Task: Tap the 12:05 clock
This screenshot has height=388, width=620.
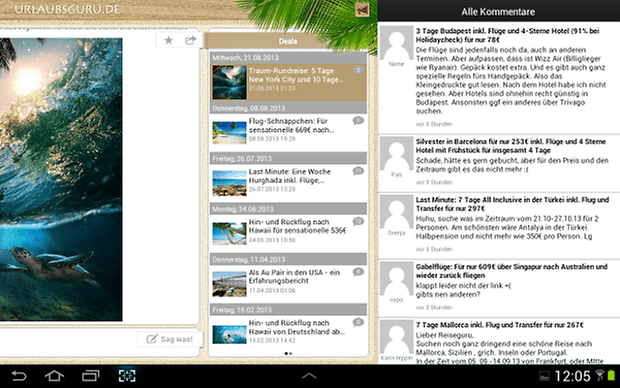Action: pyautogui.click(x=572, y=376)
